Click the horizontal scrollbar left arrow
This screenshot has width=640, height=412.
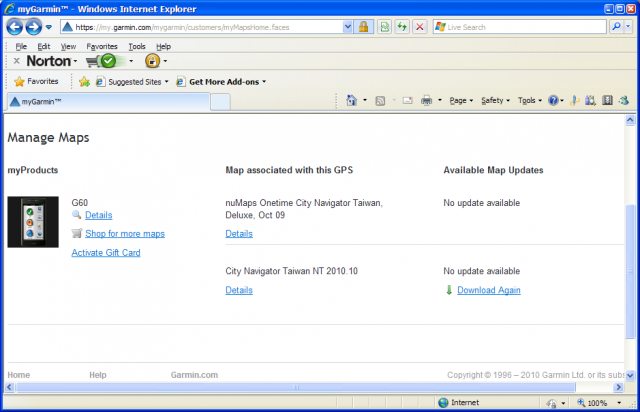point(9,387)
